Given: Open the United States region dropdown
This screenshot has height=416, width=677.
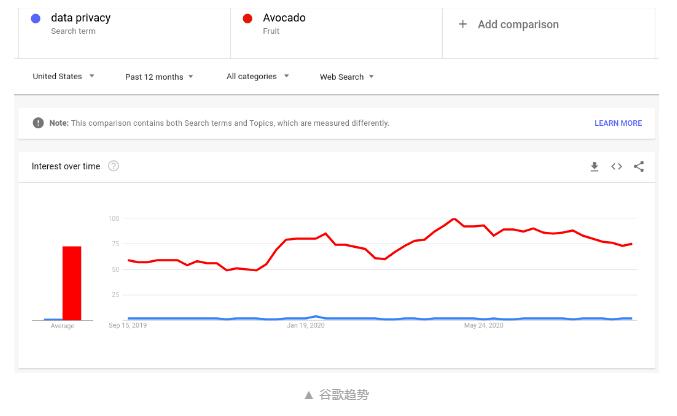Looking at the screenshot, I should [63, 76].
